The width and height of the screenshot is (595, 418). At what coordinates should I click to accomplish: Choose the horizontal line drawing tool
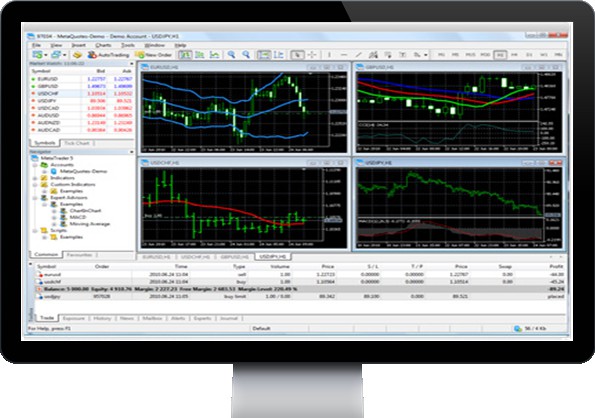pyautogui.click(x=343, y=55)
